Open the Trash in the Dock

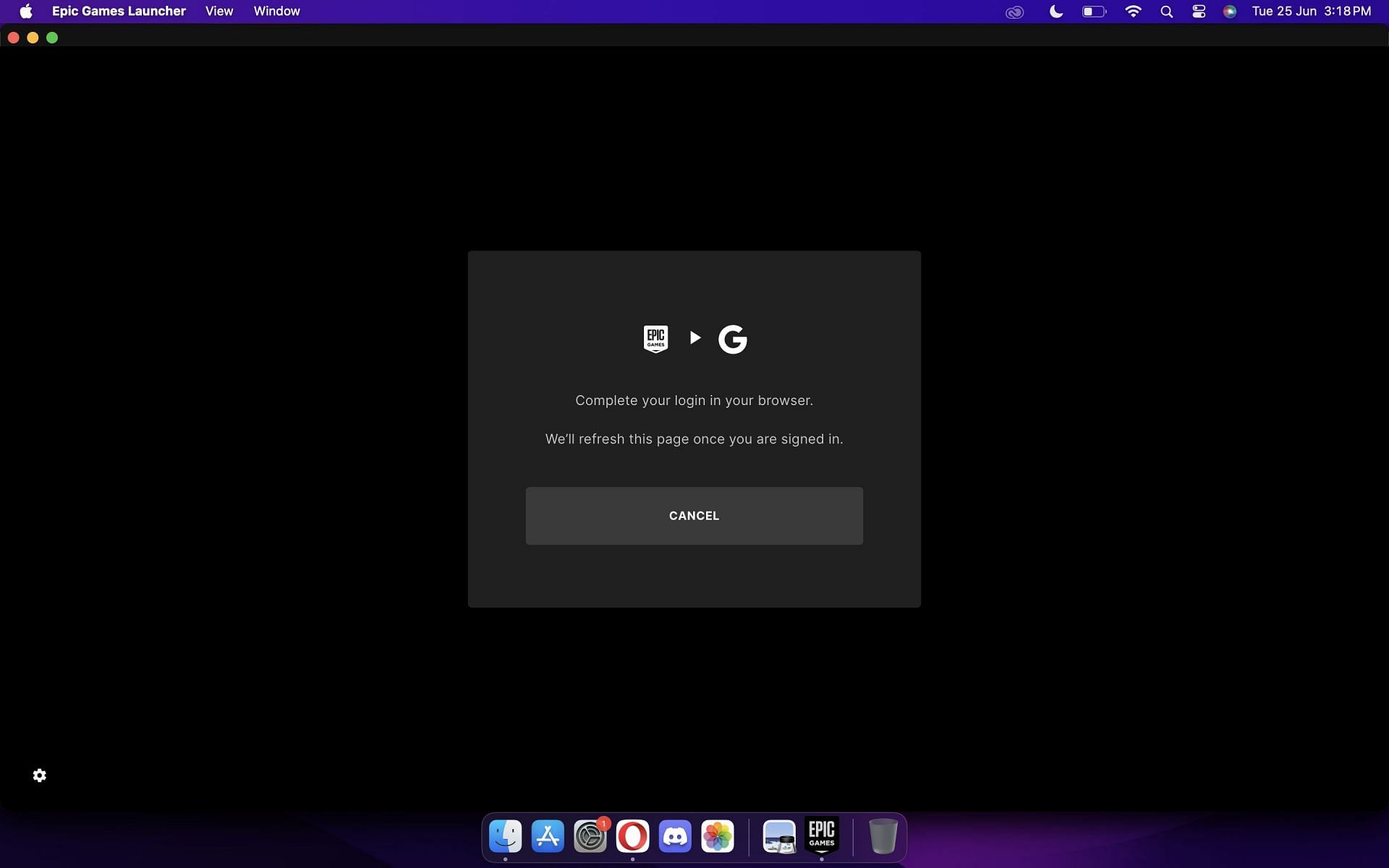point(883,836)
